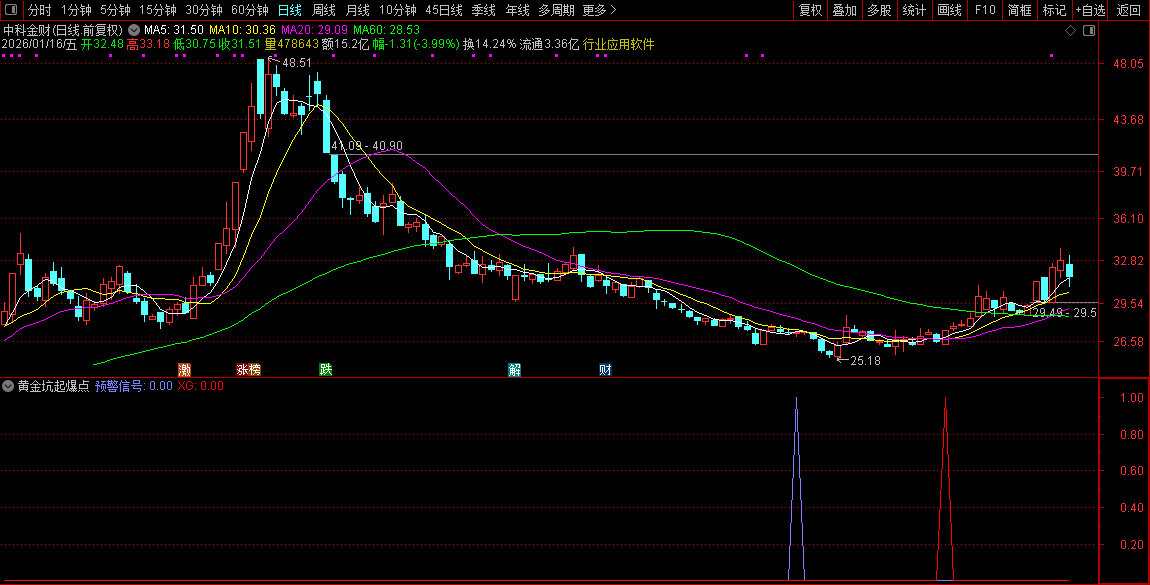This screenshot has height=585, width=1150.
Task: Toggle the right side panel icon
Action: (x=1089, y=31)
